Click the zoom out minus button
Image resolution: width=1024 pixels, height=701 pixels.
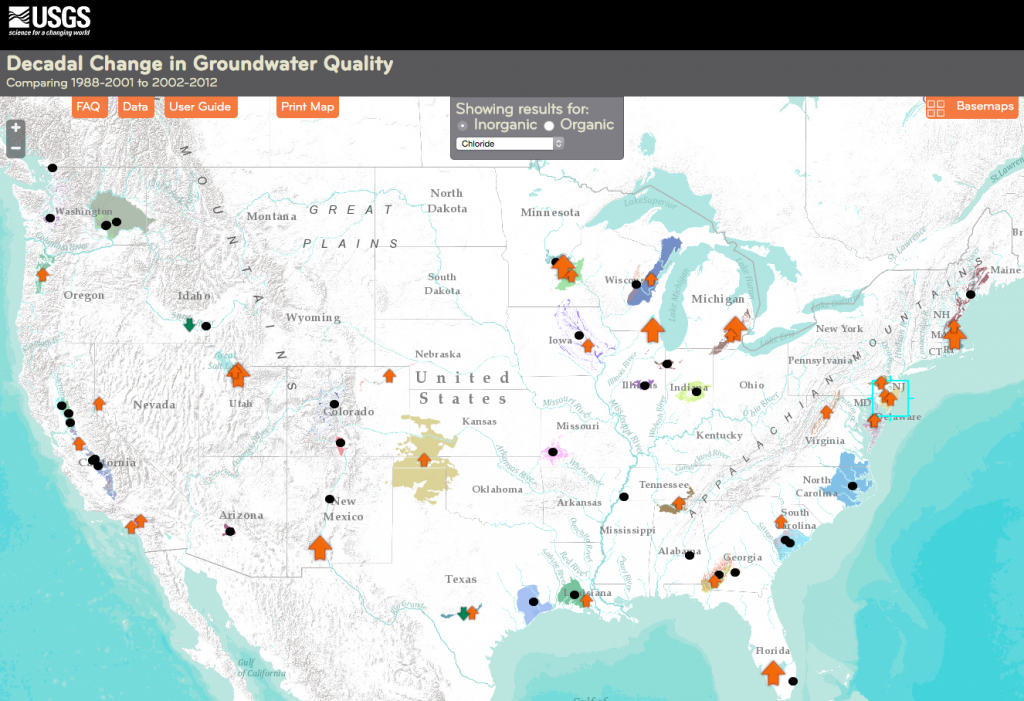(15, 148)
